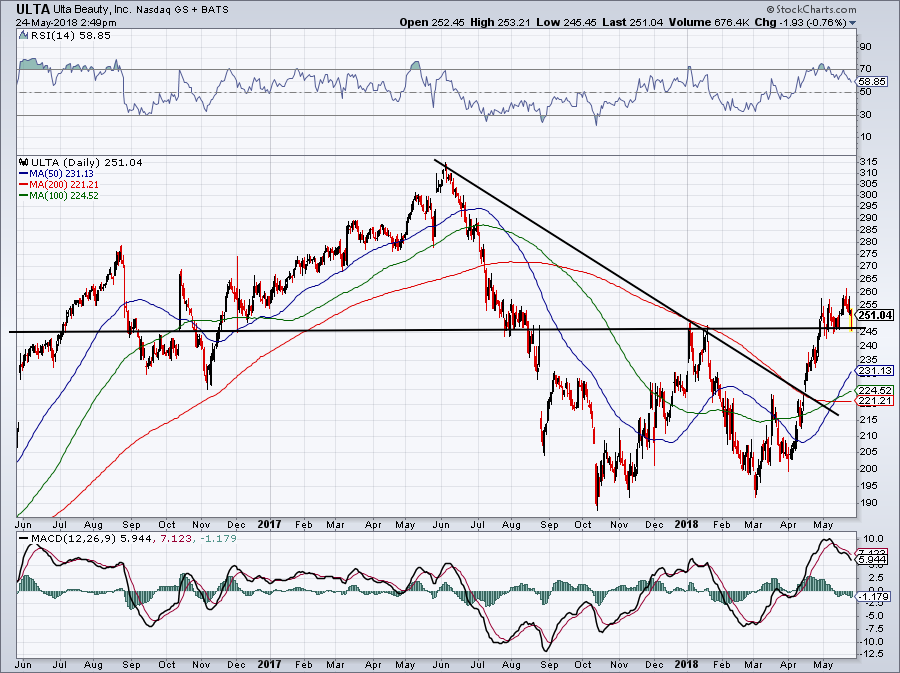The width and height of the screenshot is (900, 673).
Task: Click the 224.52 green moving average tag
Action: 875,390
